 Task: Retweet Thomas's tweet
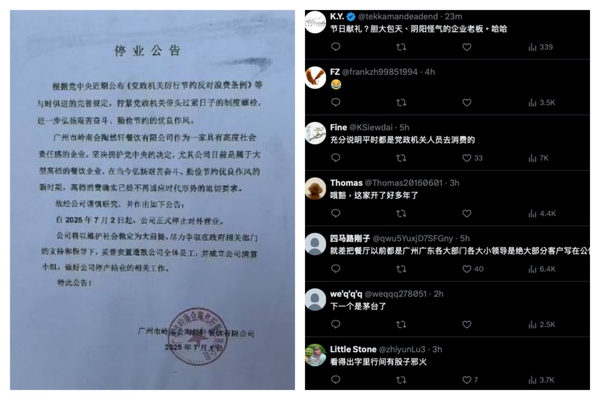coord(401,214)
